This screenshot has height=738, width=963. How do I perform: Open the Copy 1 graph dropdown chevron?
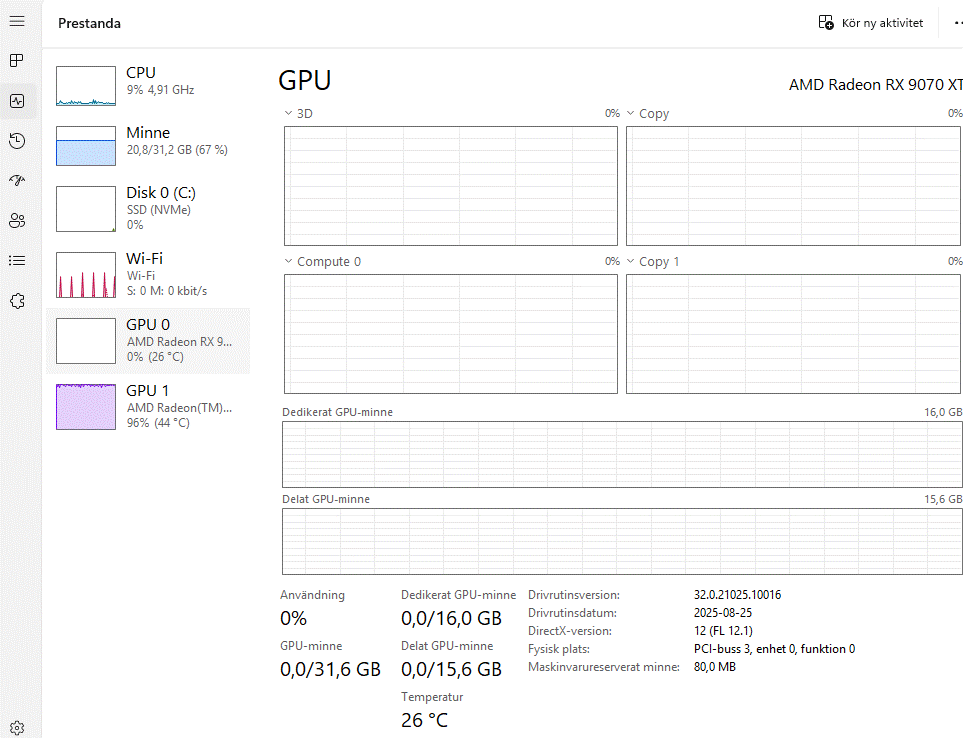[x=631, y=262]
